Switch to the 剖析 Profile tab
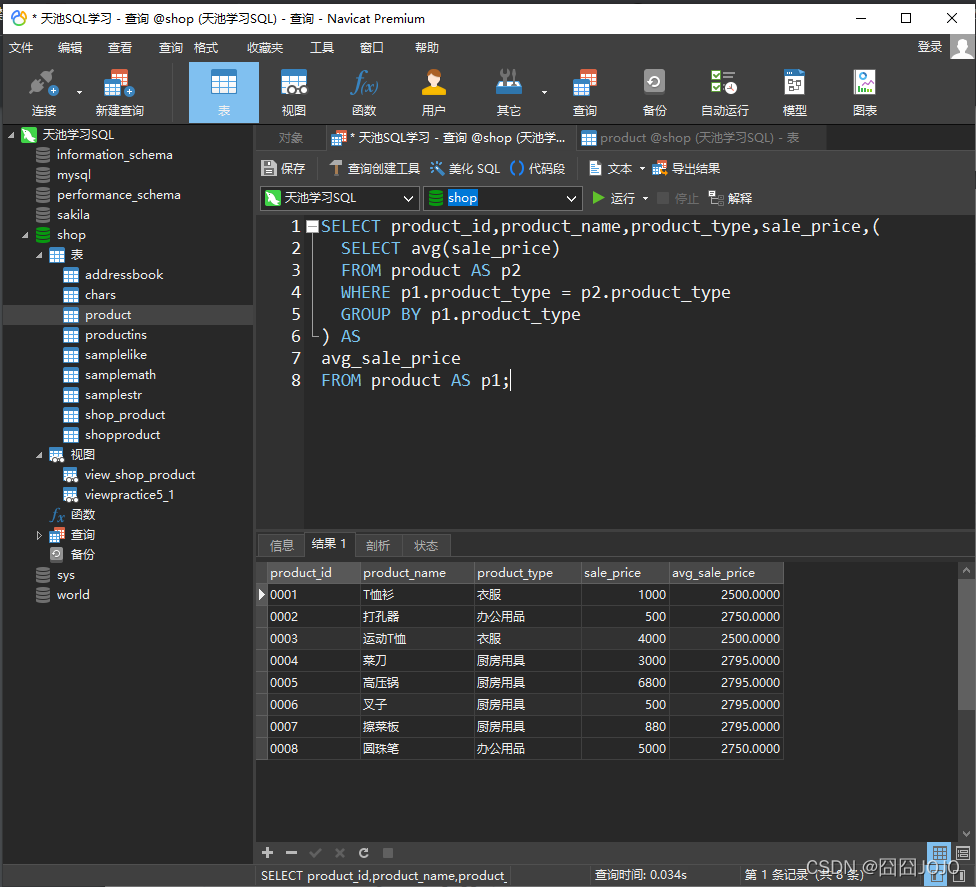 coord(378,546)
